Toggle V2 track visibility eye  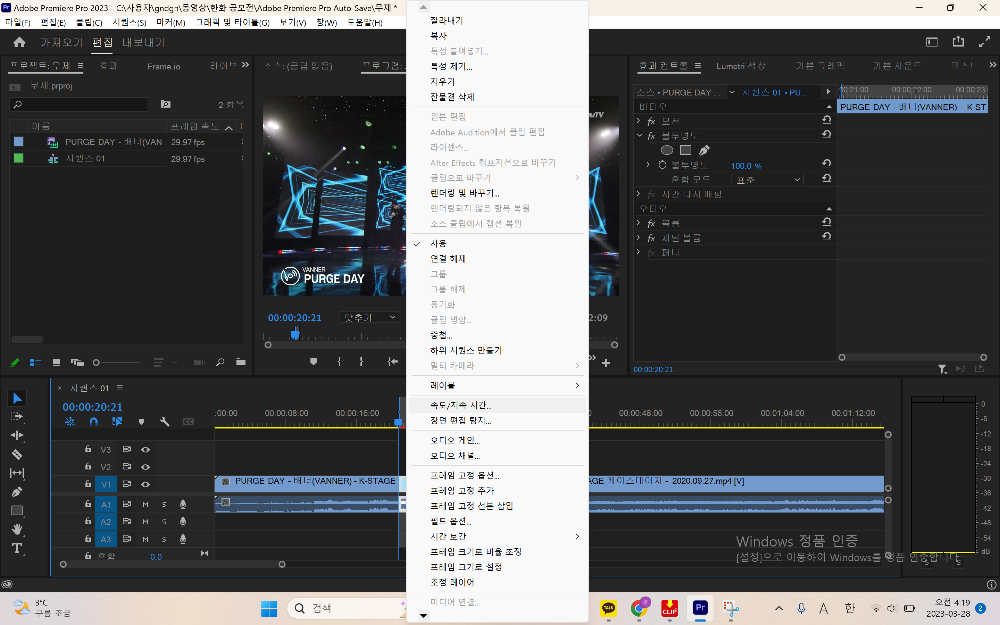(145, 467)
